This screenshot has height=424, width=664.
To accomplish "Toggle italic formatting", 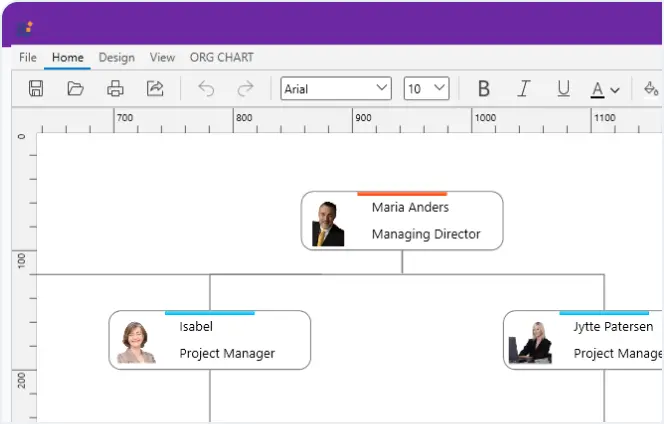I will tap(523, 88).
